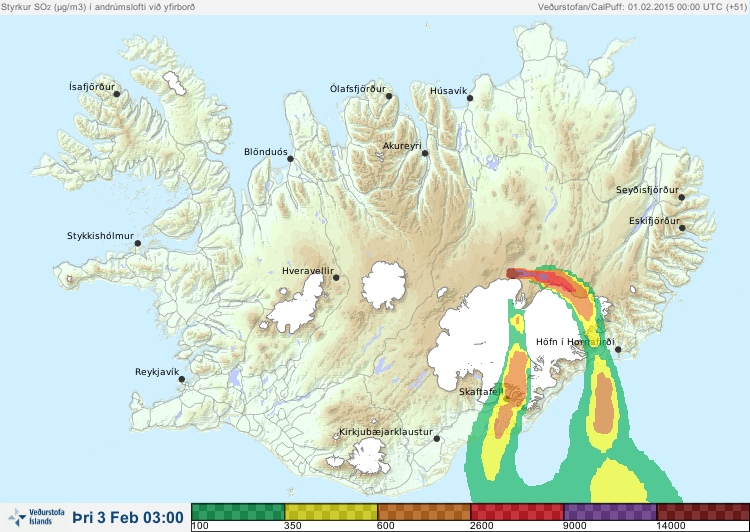Click the Langjökull glacier, white area southwest of Hveravellir

coord(298,305)
